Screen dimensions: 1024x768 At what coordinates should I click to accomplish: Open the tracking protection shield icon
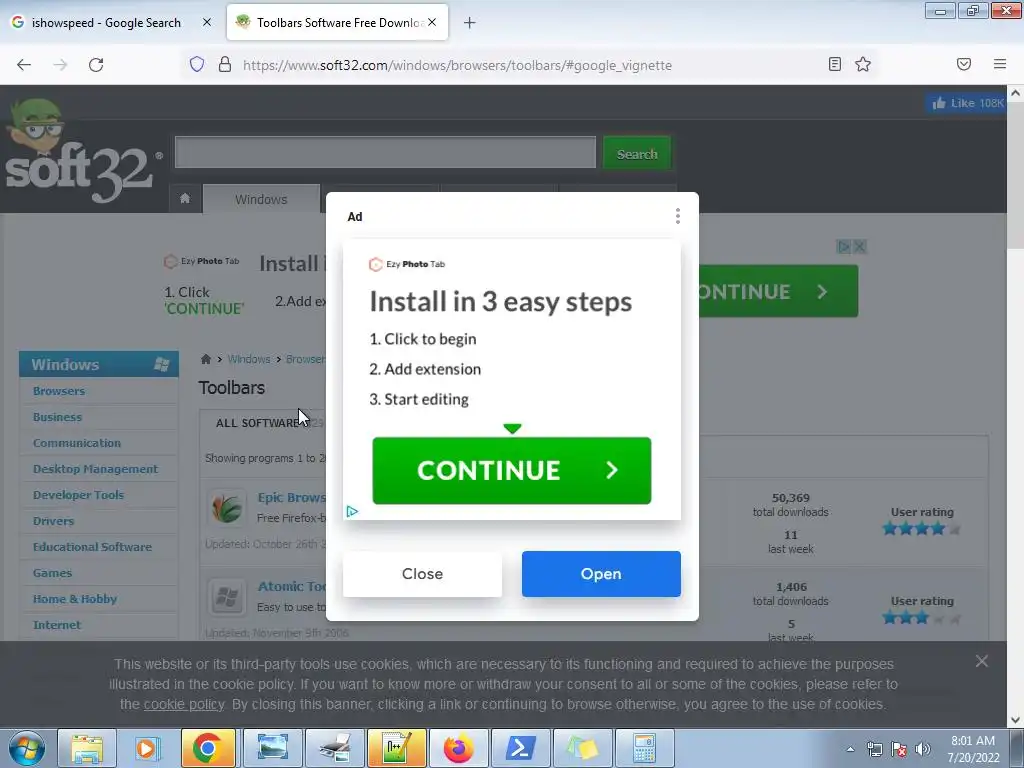[x=197, y=64]
